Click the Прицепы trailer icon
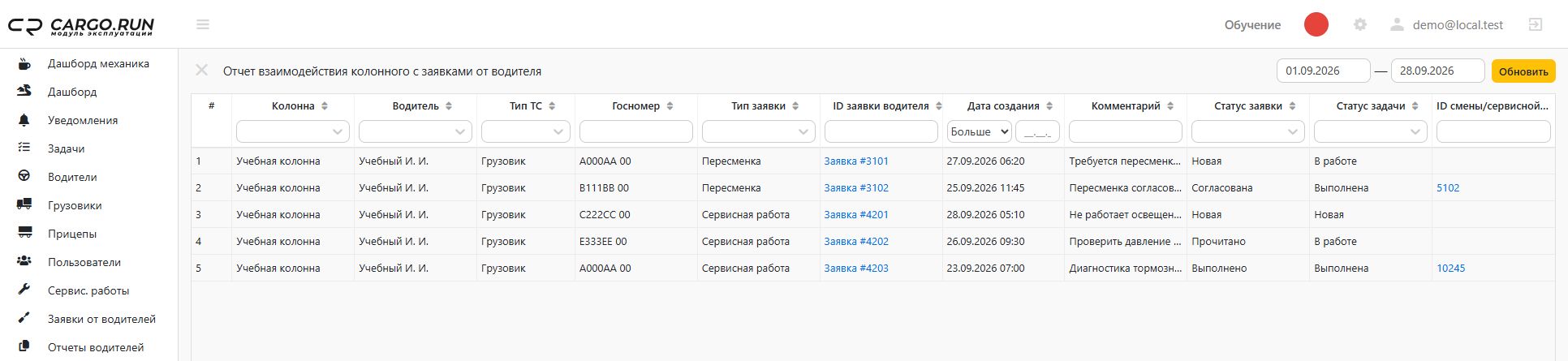The height and width of the screenshot is (361, 1568). point(24,234)
